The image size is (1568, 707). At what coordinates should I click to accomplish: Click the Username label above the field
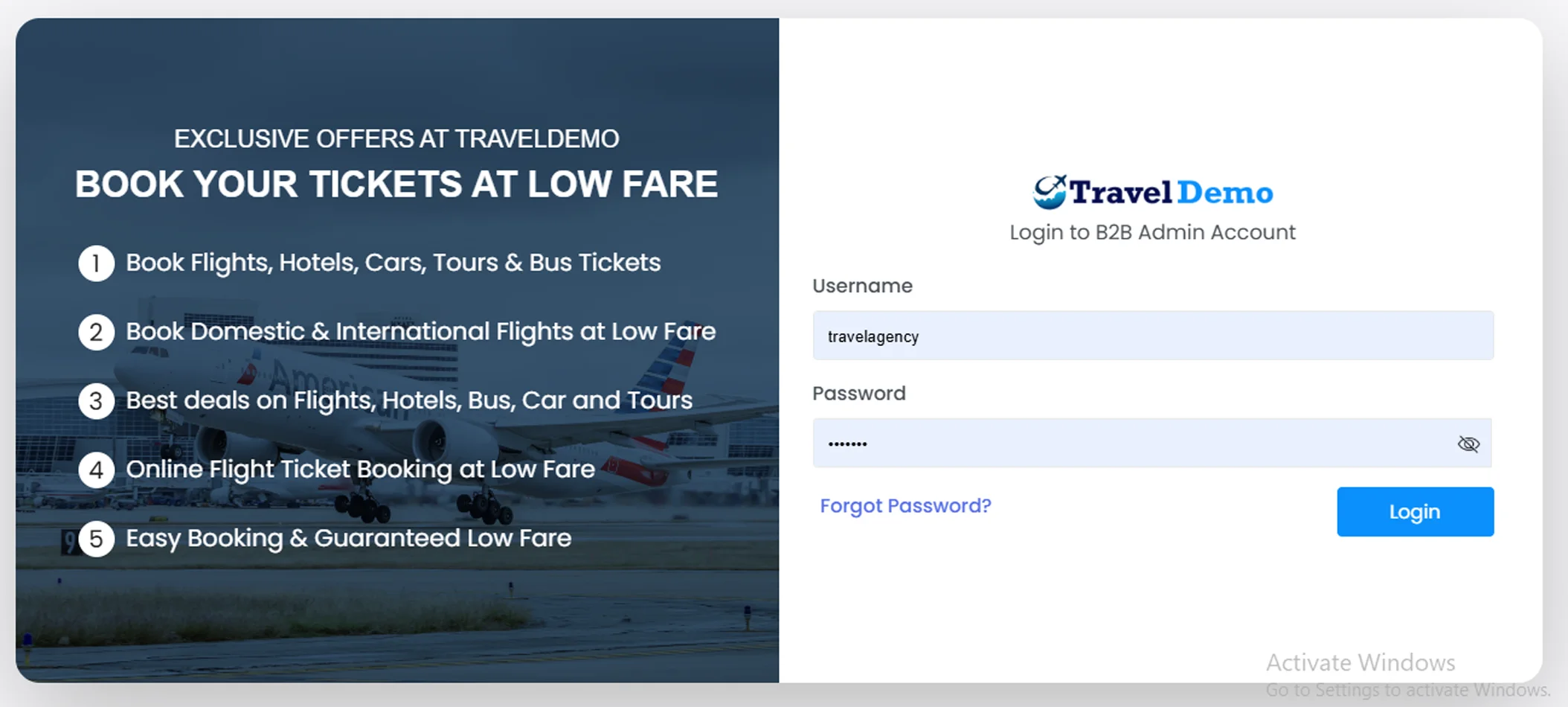pyautogui.click(x=862, y=286)
